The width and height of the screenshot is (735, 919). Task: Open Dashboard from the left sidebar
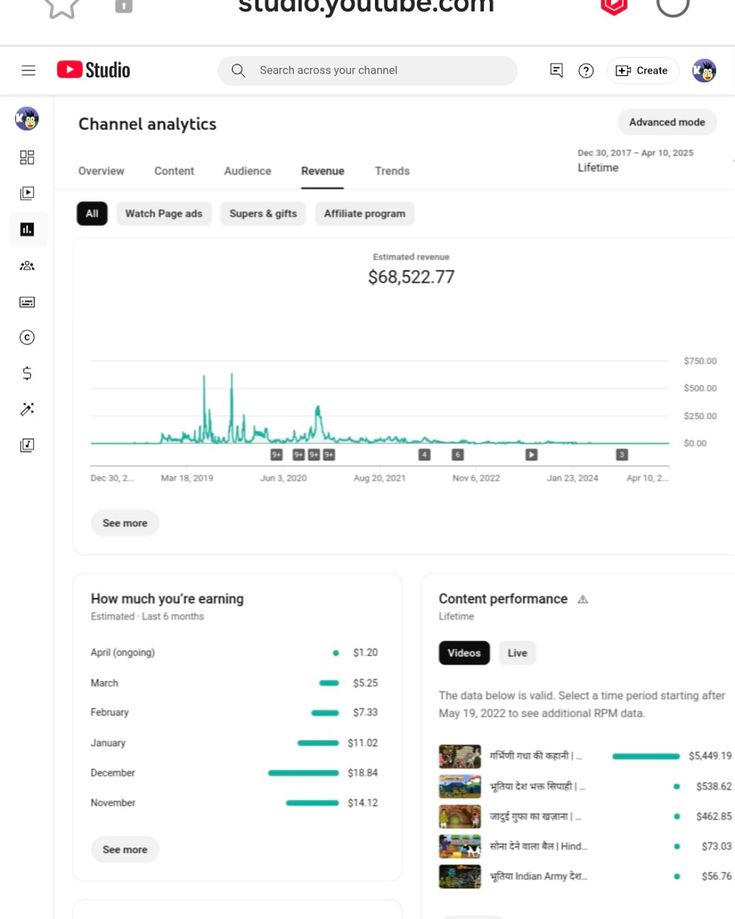[27, 157]
